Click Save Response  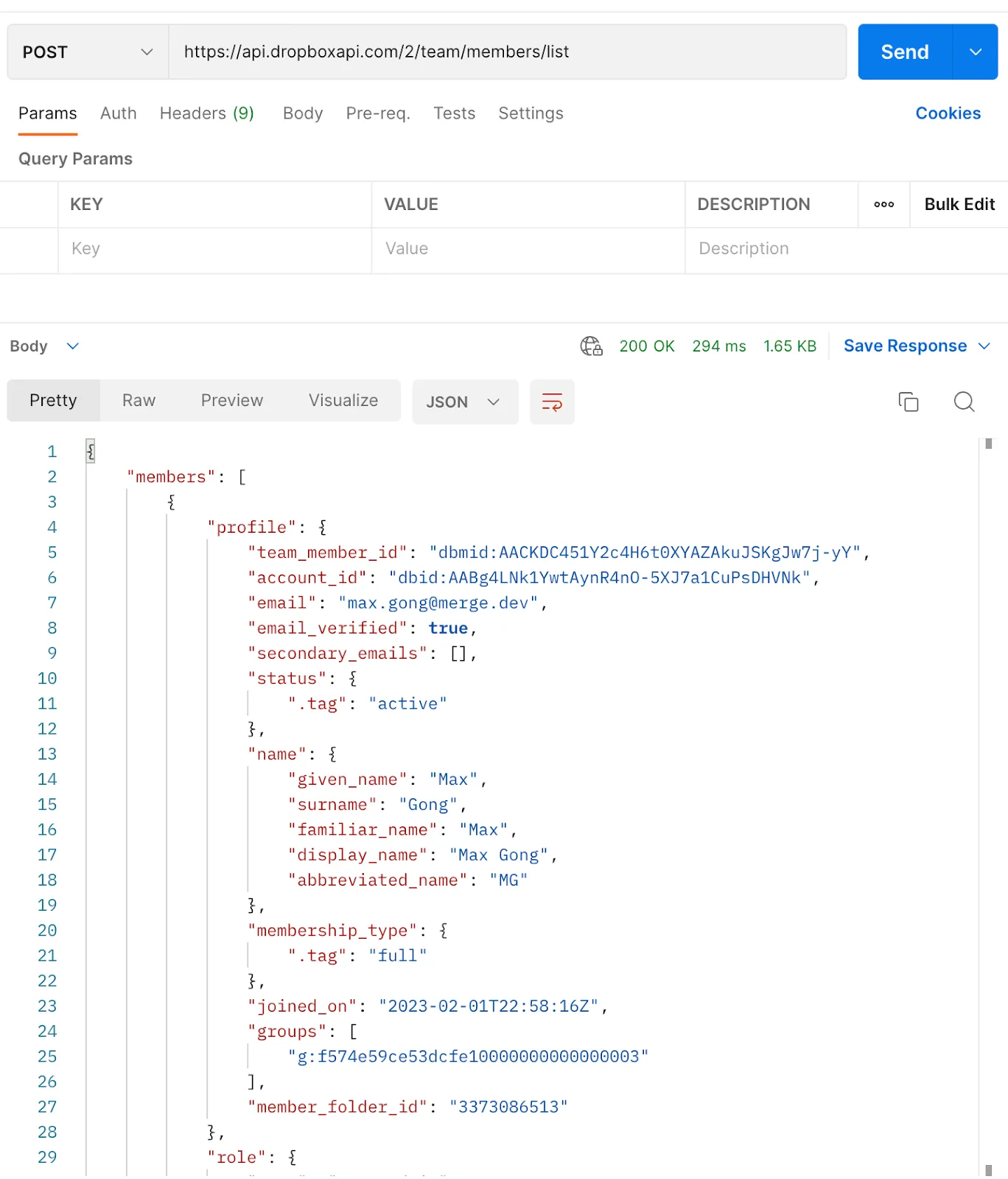coord(905,346)
